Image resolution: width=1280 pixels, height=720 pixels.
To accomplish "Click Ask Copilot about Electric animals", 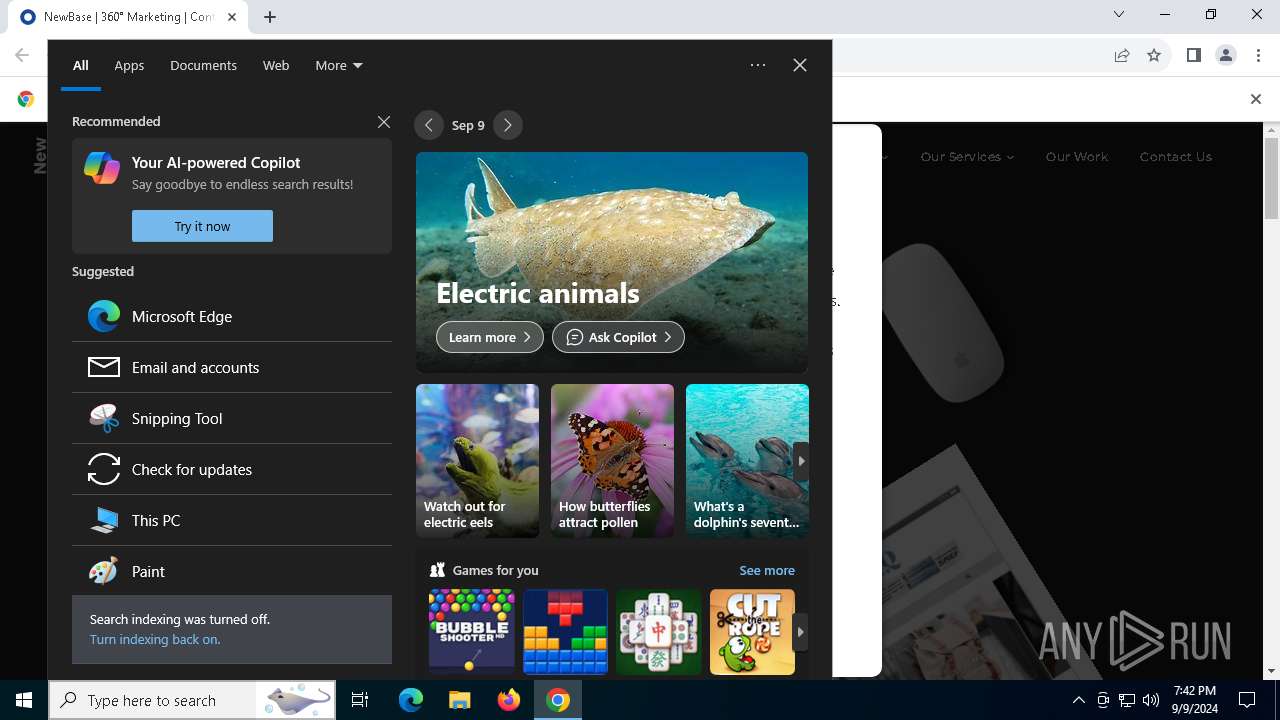I will (x=618, y=337).
